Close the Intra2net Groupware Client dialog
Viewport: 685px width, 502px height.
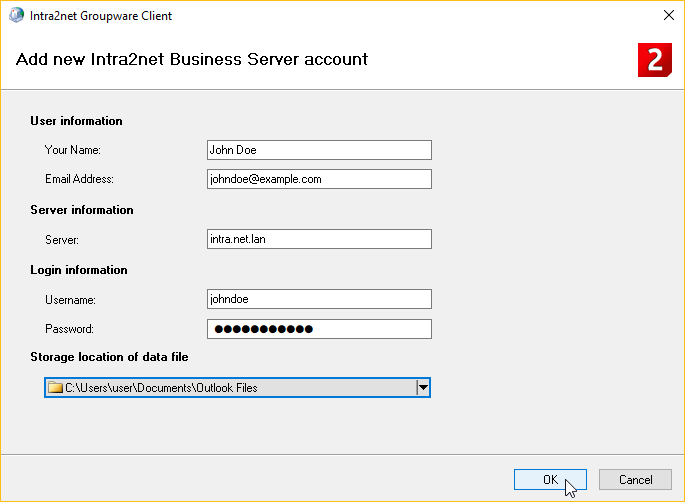pos(668,15)
